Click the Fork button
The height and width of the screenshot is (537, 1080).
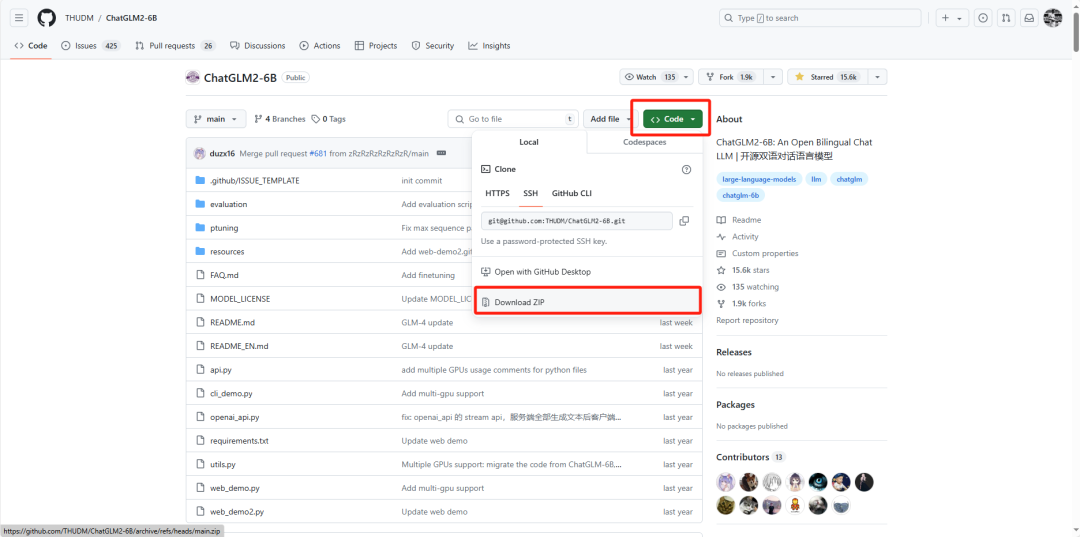point(731,77)
